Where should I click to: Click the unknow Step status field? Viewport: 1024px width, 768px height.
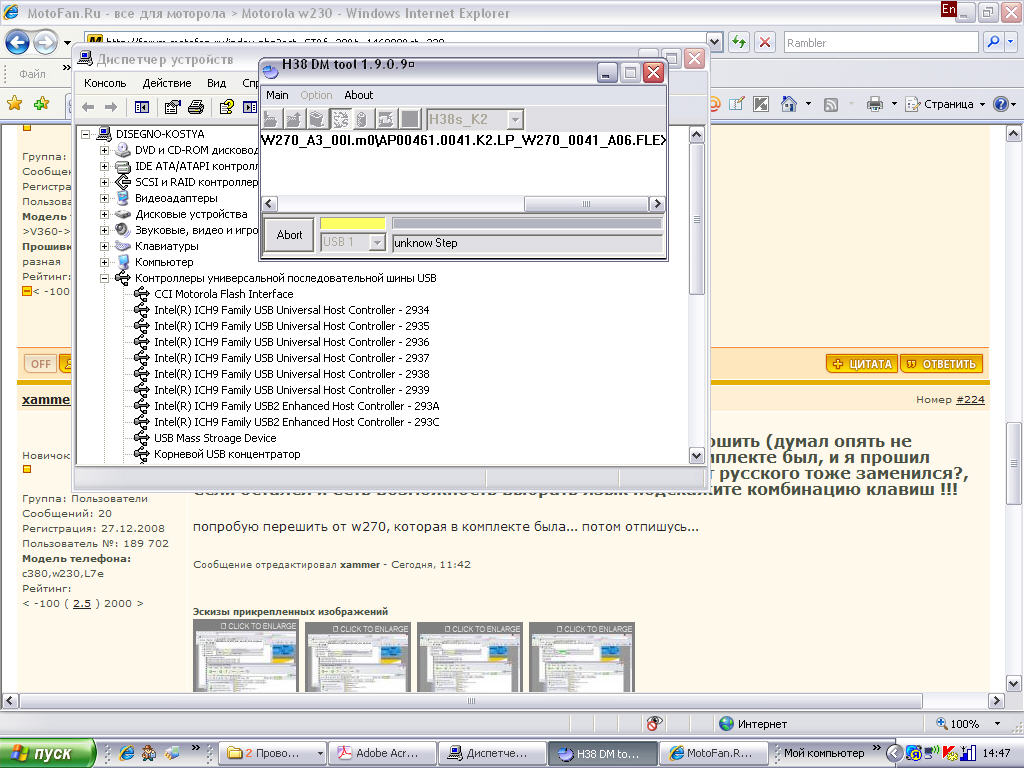click(x=527, y=243)
